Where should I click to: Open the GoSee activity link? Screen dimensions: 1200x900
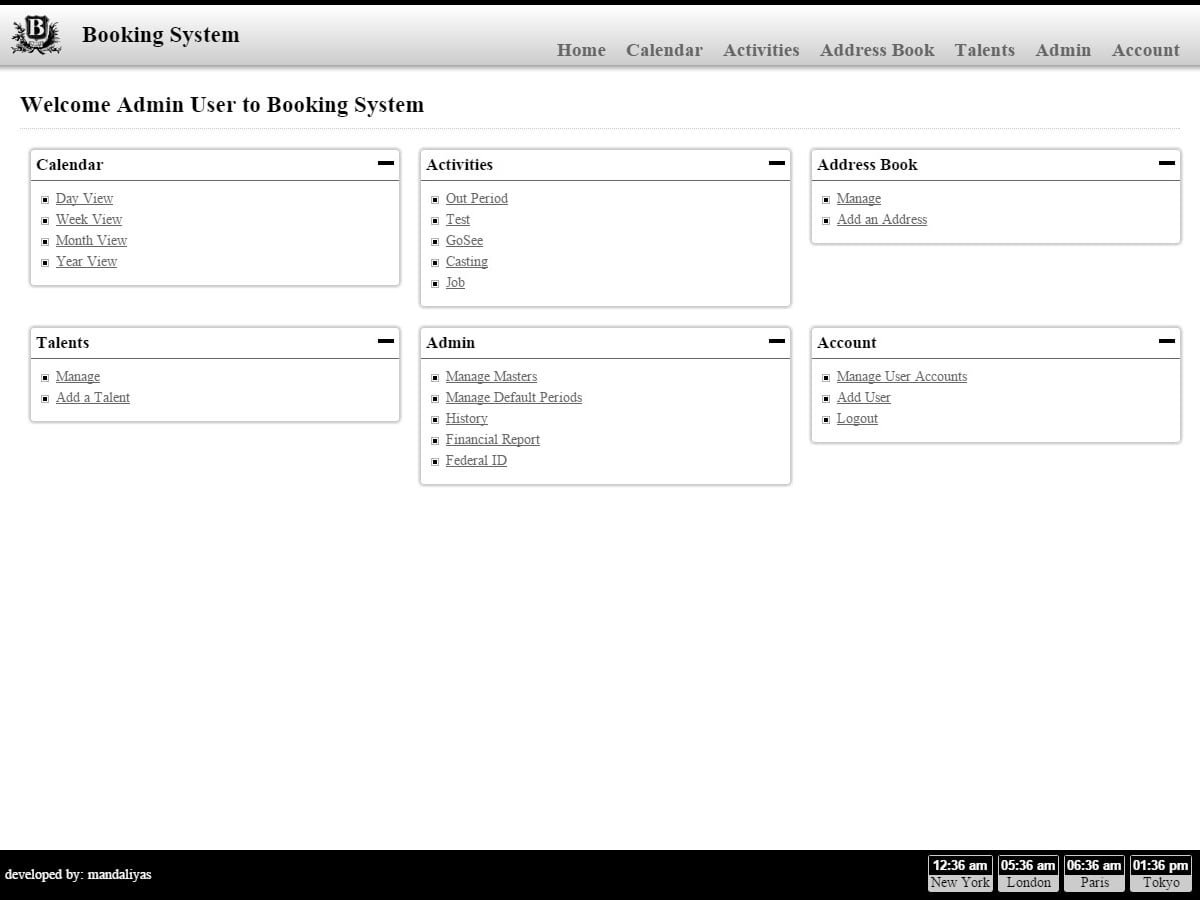(464, 240)
